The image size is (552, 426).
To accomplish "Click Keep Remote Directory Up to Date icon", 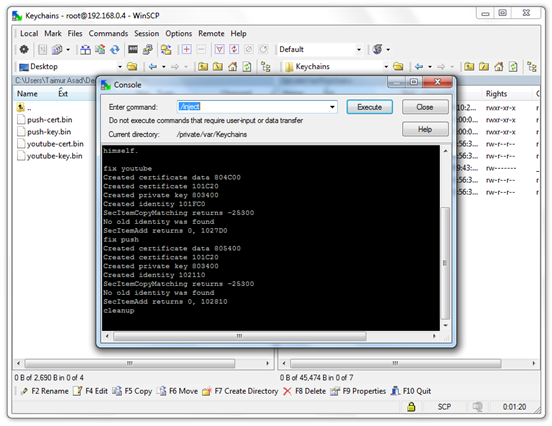I will [x=115, y=49].
